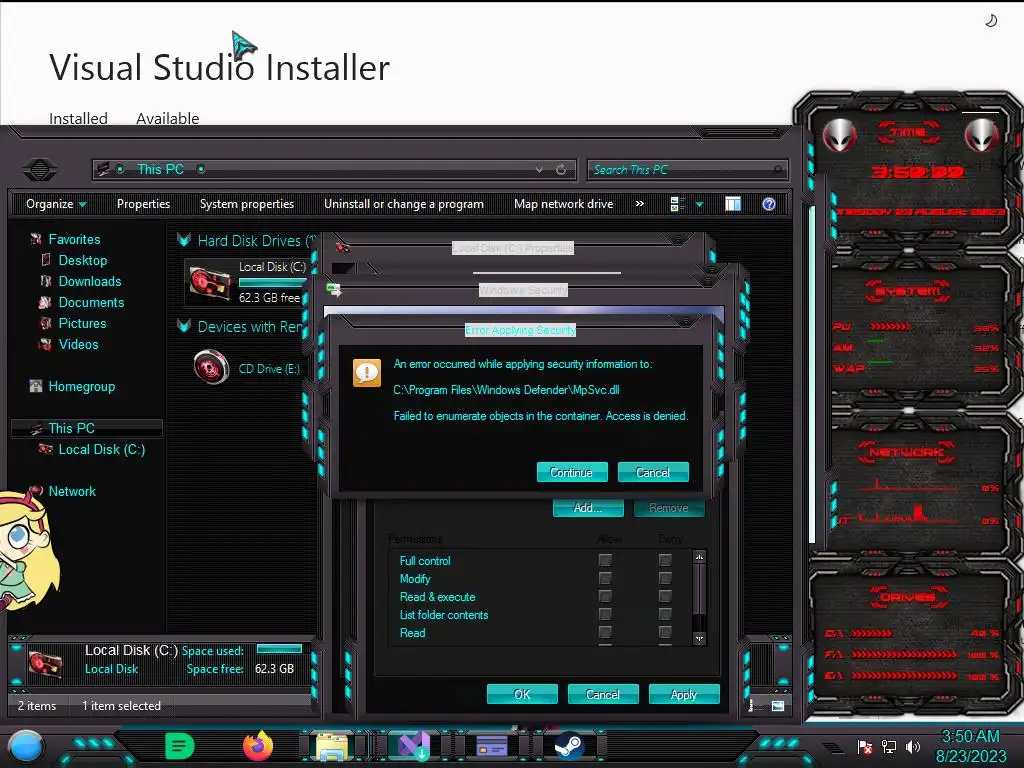The height and width of the screenshot is (768, 1024).
Task: Open the purple card app taskbar icon
Action: click(x=492, y=746)
